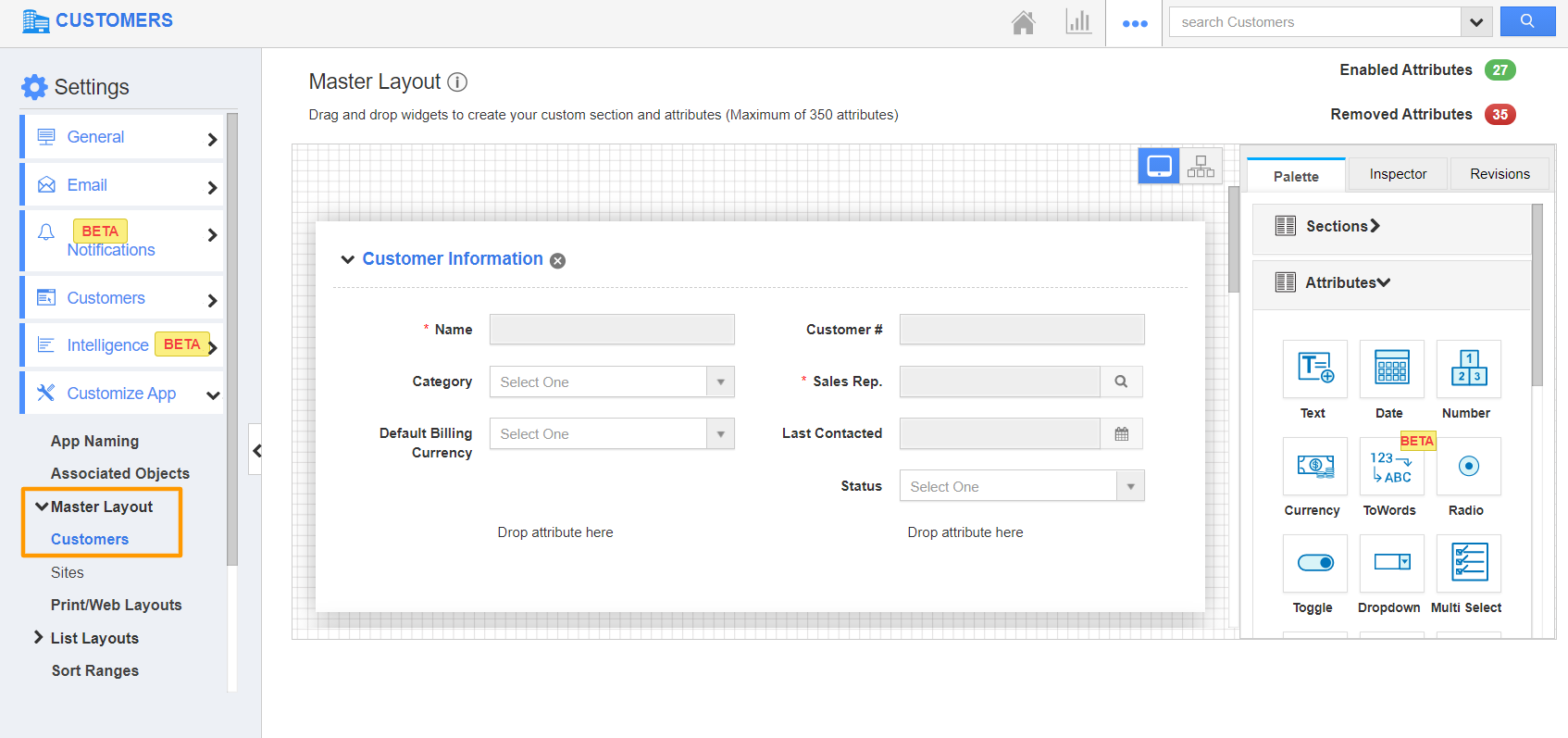Click the search Customers field

[x=1314, y=22]
